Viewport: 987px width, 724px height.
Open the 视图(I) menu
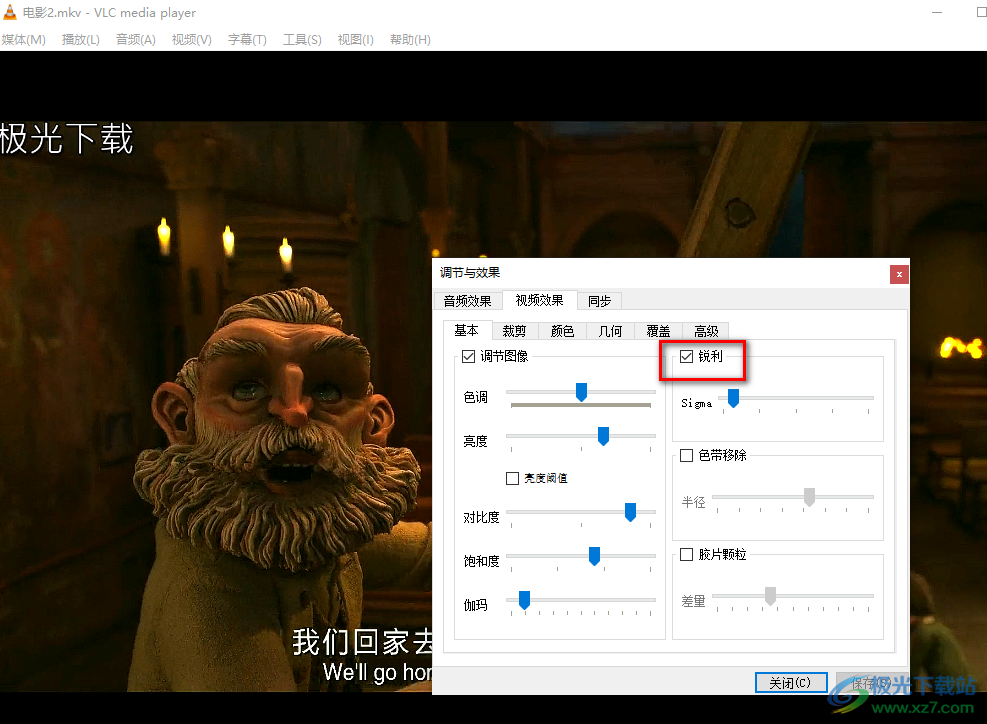point(356,40)
